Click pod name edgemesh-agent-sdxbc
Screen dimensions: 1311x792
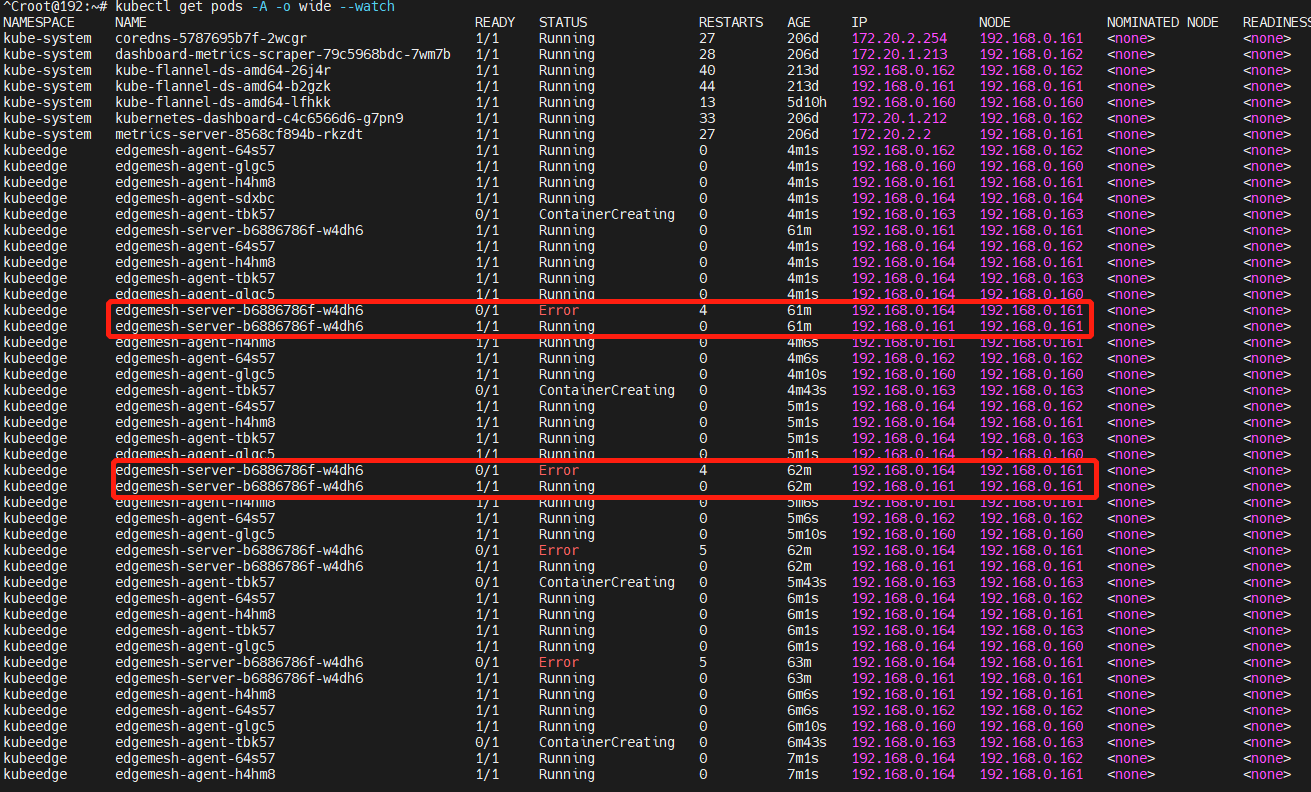[195, 198]
